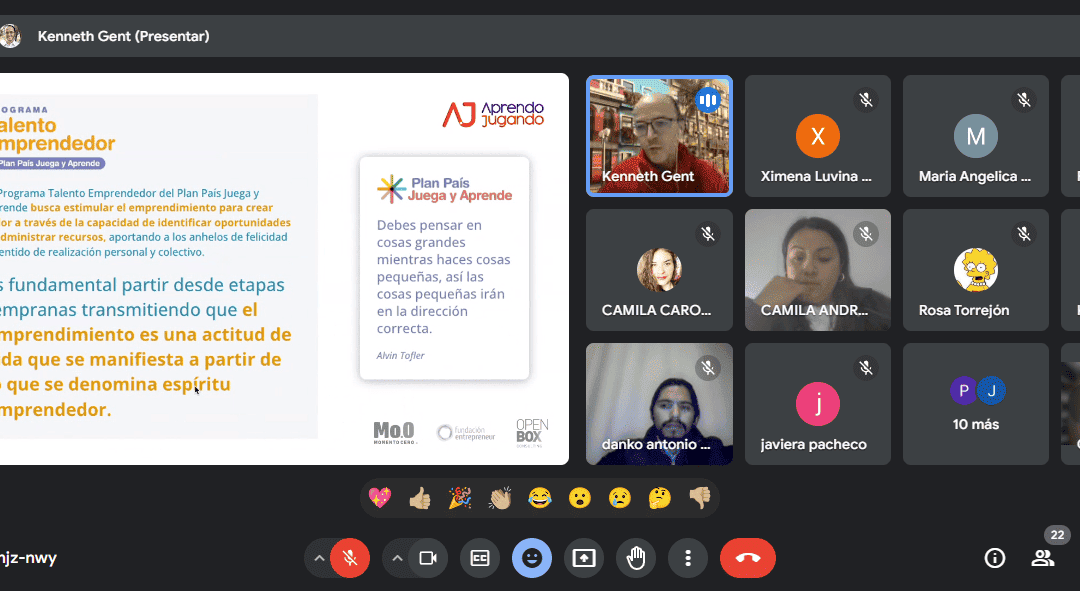
Task: Send crying face reaction
Action: [620, 497]
